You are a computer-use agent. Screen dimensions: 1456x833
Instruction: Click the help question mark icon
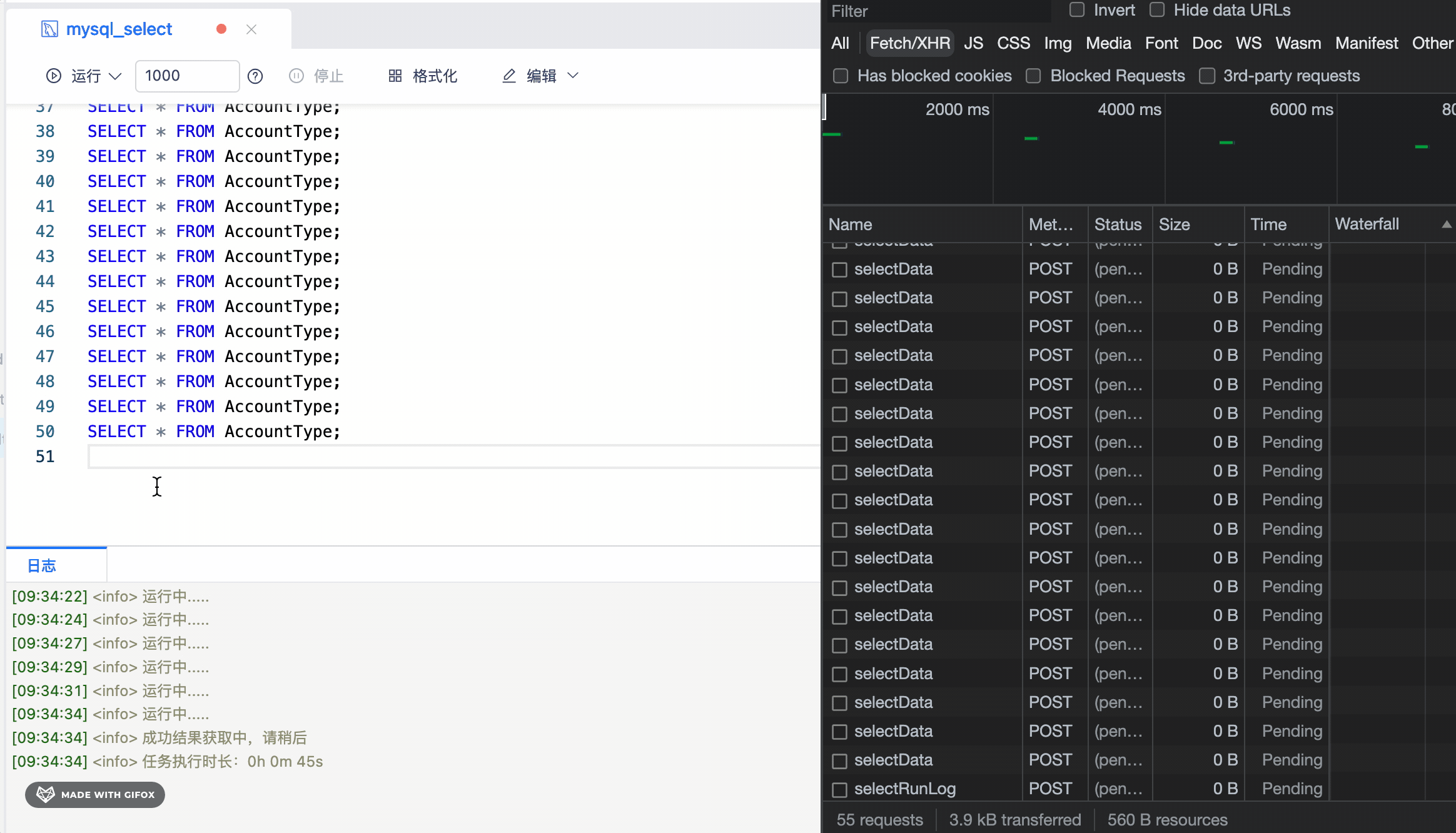(x=255, y=76)
